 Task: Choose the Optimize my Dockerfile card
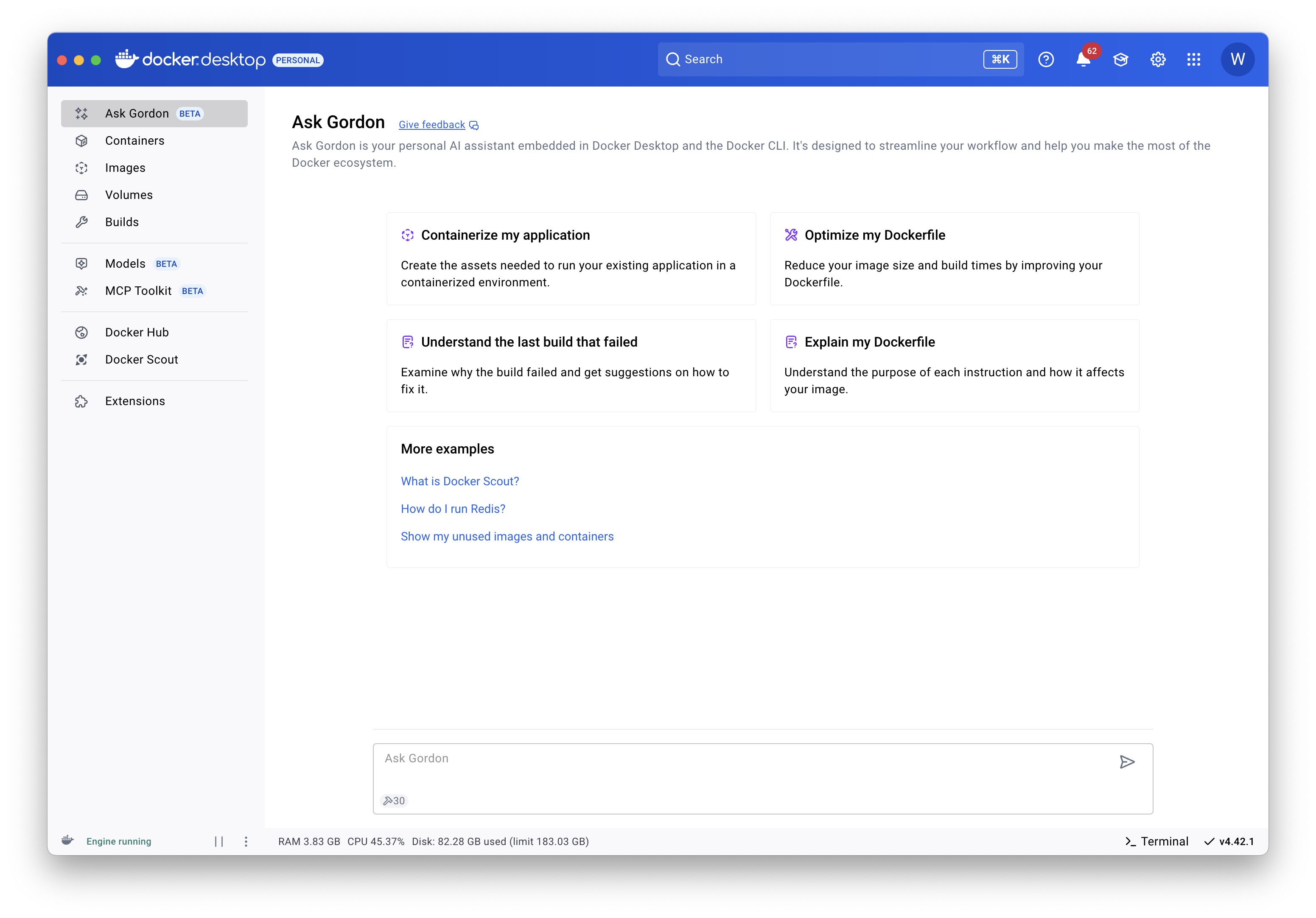click(x=954, y=258)
